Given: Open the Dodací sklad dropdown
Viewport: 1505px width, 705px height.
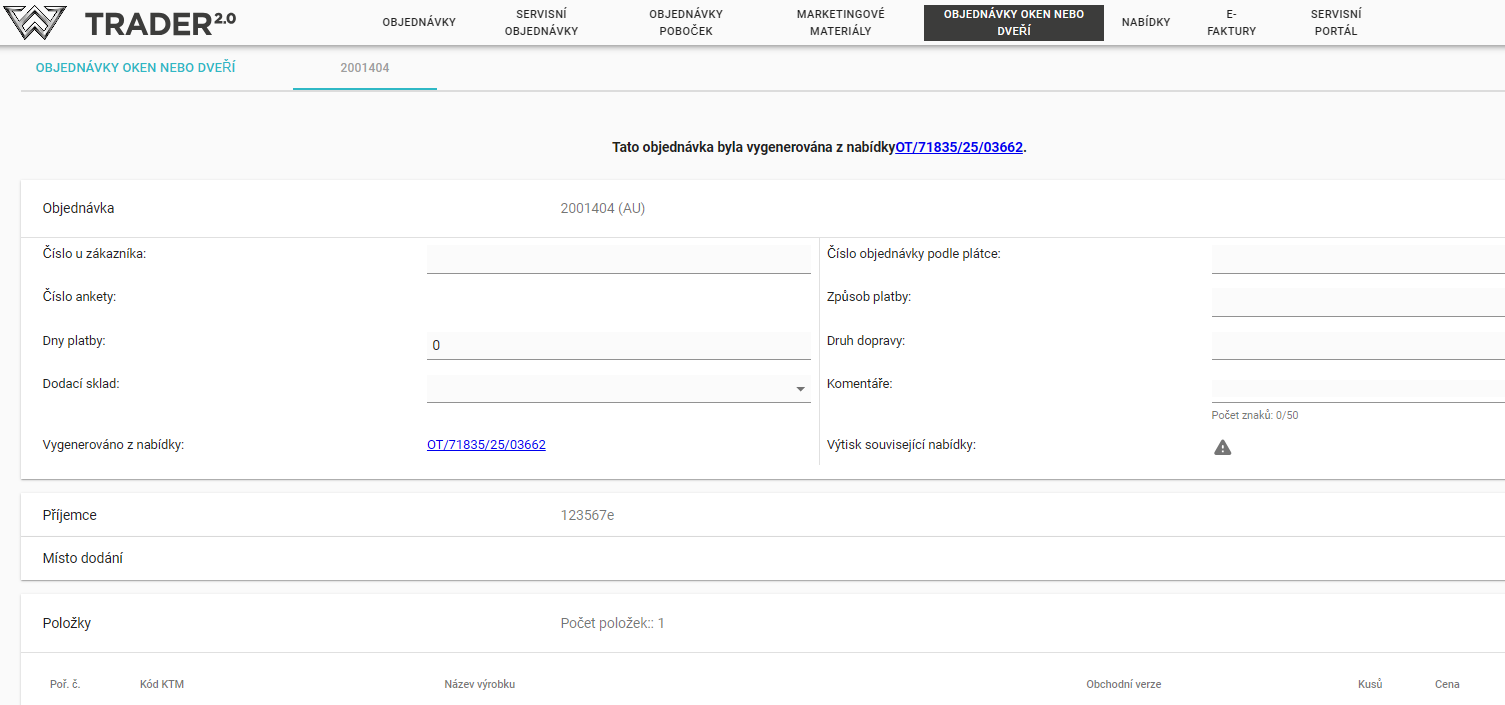Looking at the screenshot, I should click(618, 389).
